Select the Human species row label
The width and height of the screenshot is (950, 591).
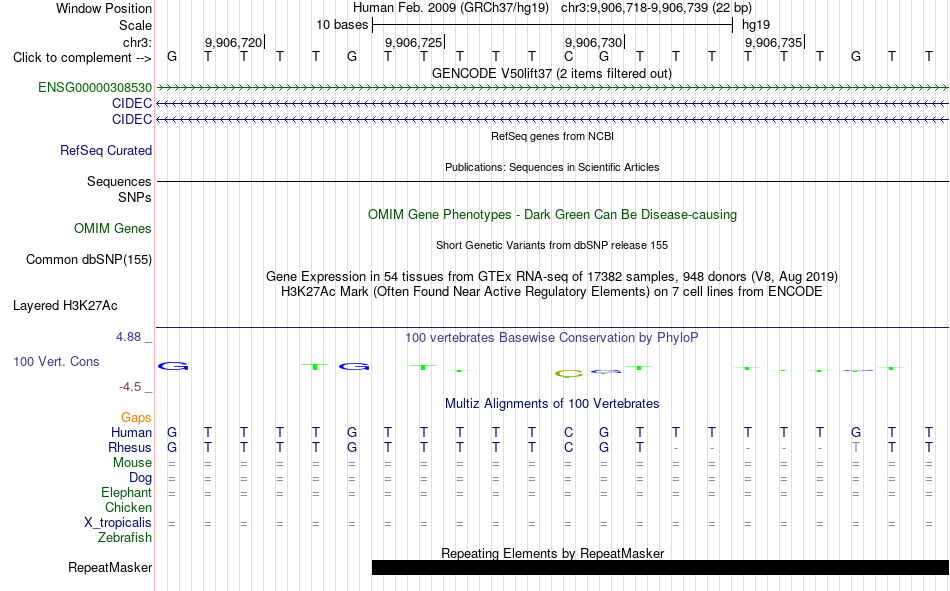(x=131, y=432)
